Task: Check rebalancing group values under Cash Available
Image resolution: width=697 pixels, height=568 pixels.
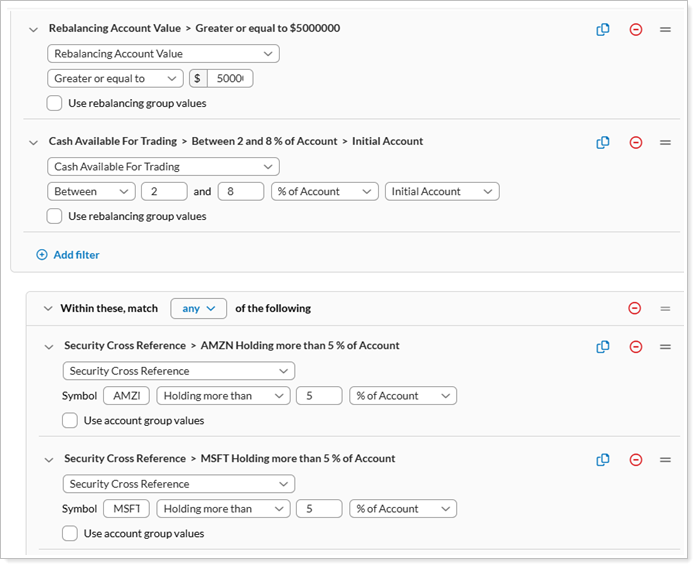Action: [x=55, y=216]
